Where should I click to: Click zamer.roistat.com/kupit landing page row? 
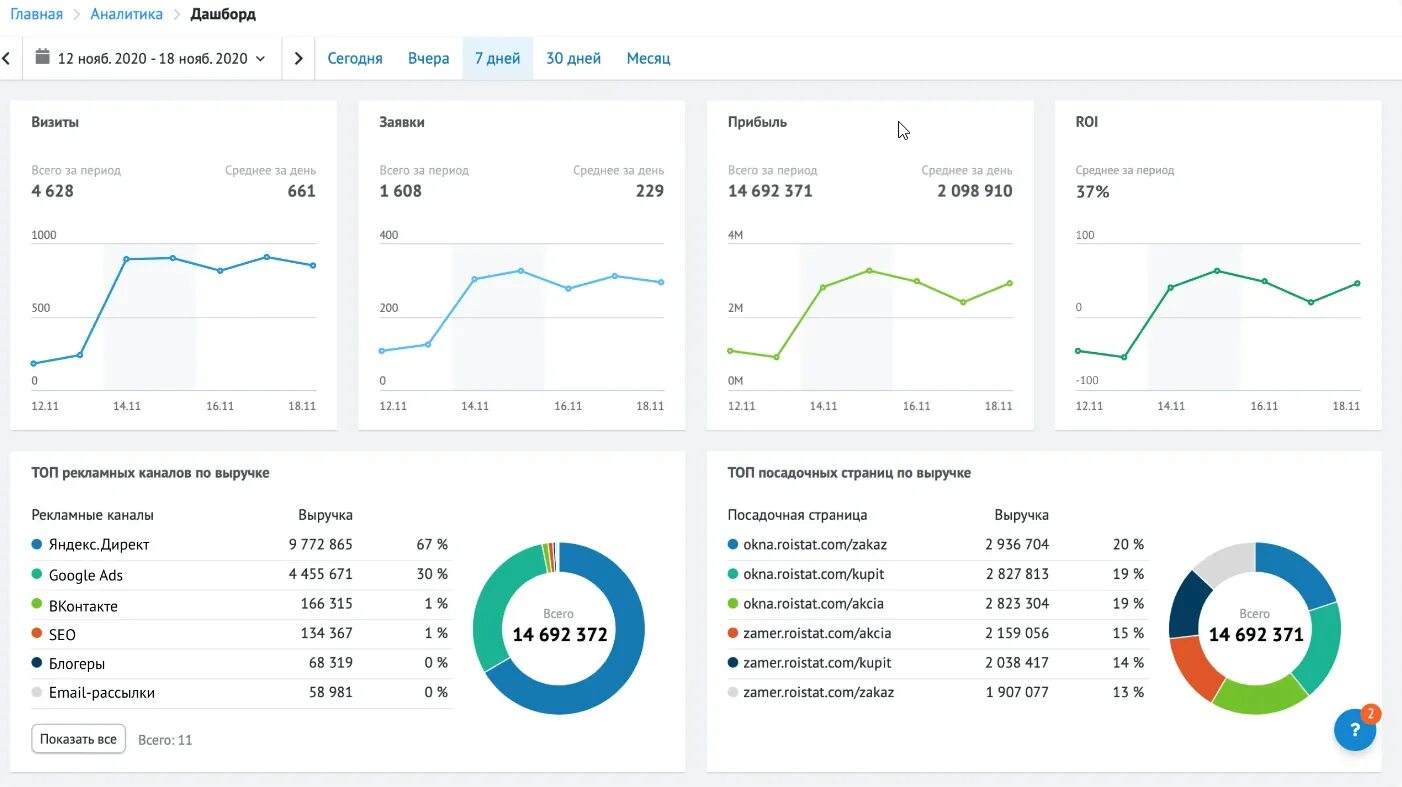pyautogui.click(x=936, y=662)
